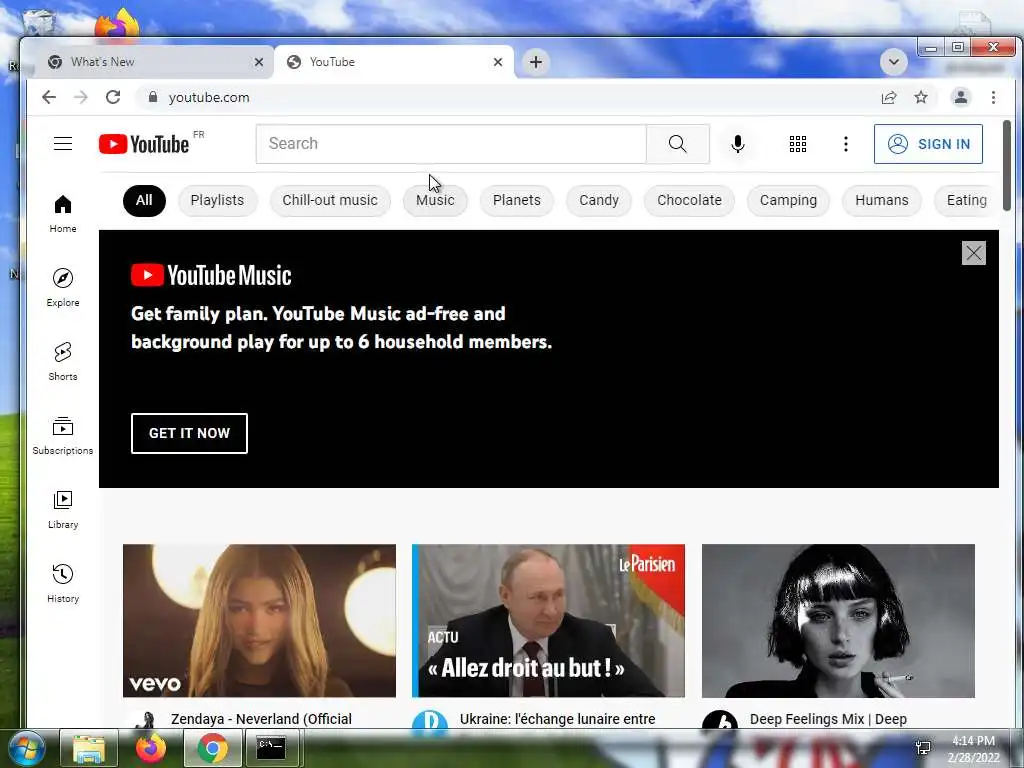Image resolution: width=1024 pixels, height=768 pixels.
Task: Open the YouTube hamburger guide menu
Action: point(63,144)
